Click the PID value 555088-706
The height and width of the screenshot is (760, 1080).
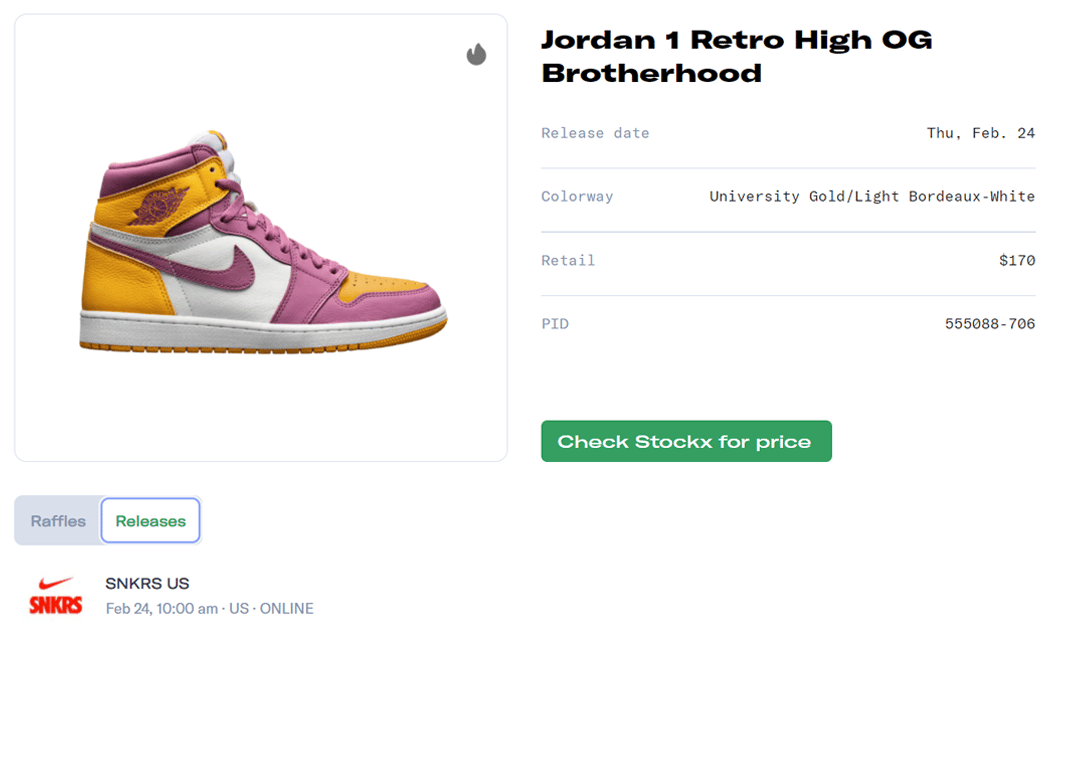coord(989,324)
